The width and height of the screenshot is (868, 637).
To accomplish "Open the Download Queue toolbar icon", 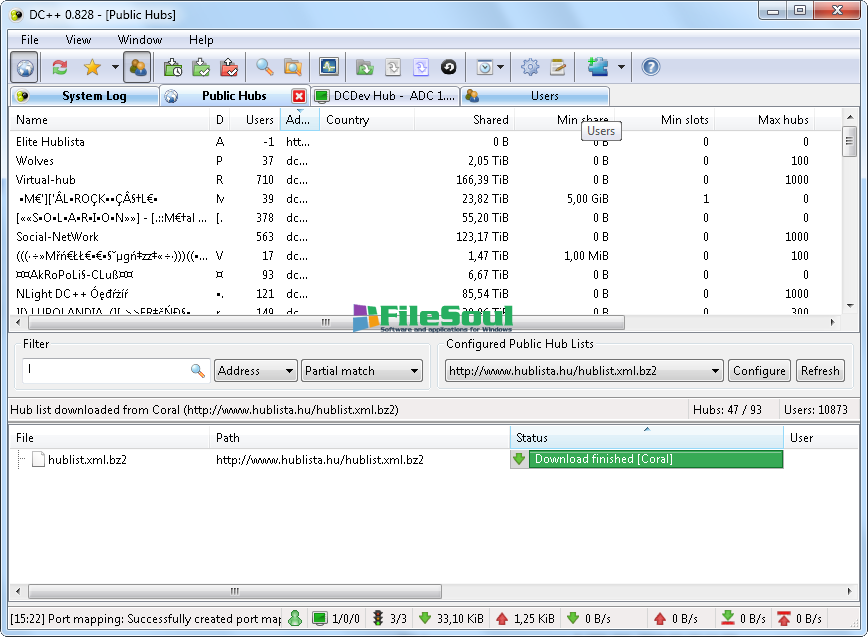I will tap(173, 68).
